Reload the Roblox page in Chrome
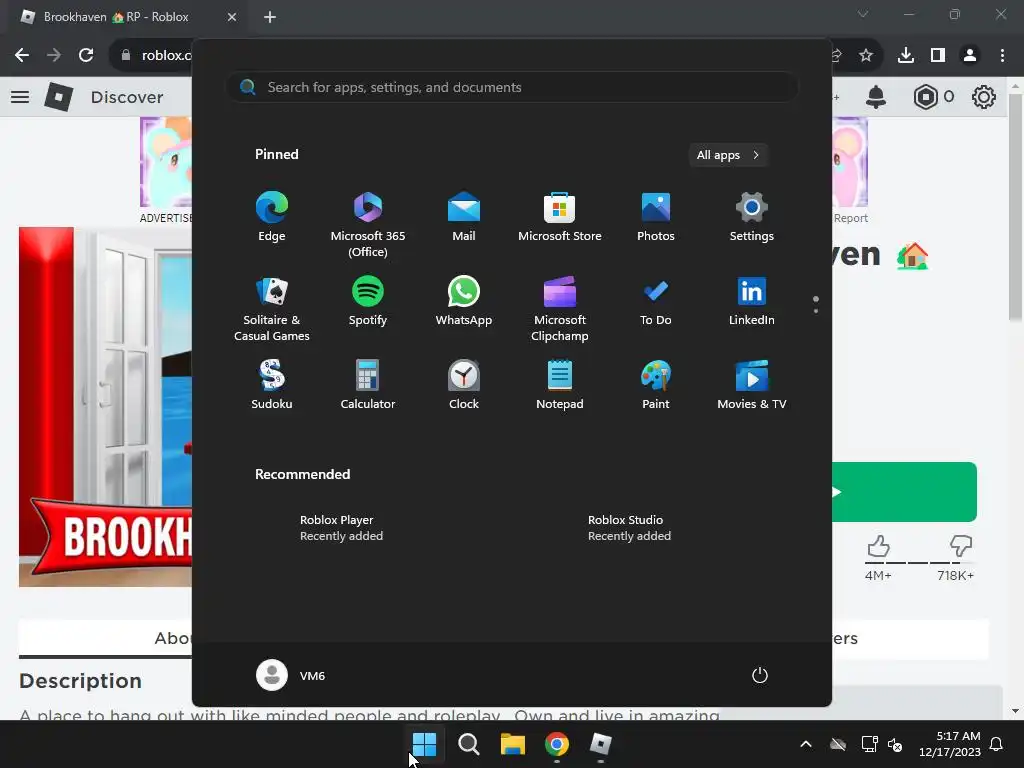 (x=86, y=55)
